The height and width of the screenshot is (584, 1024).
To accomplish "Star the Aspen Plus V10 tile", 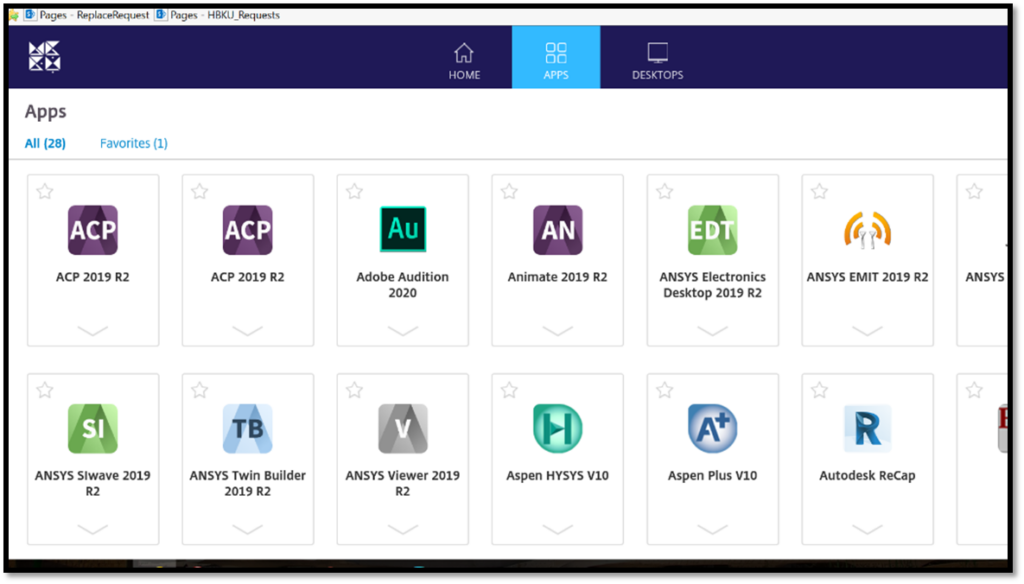I will point(663,390).
